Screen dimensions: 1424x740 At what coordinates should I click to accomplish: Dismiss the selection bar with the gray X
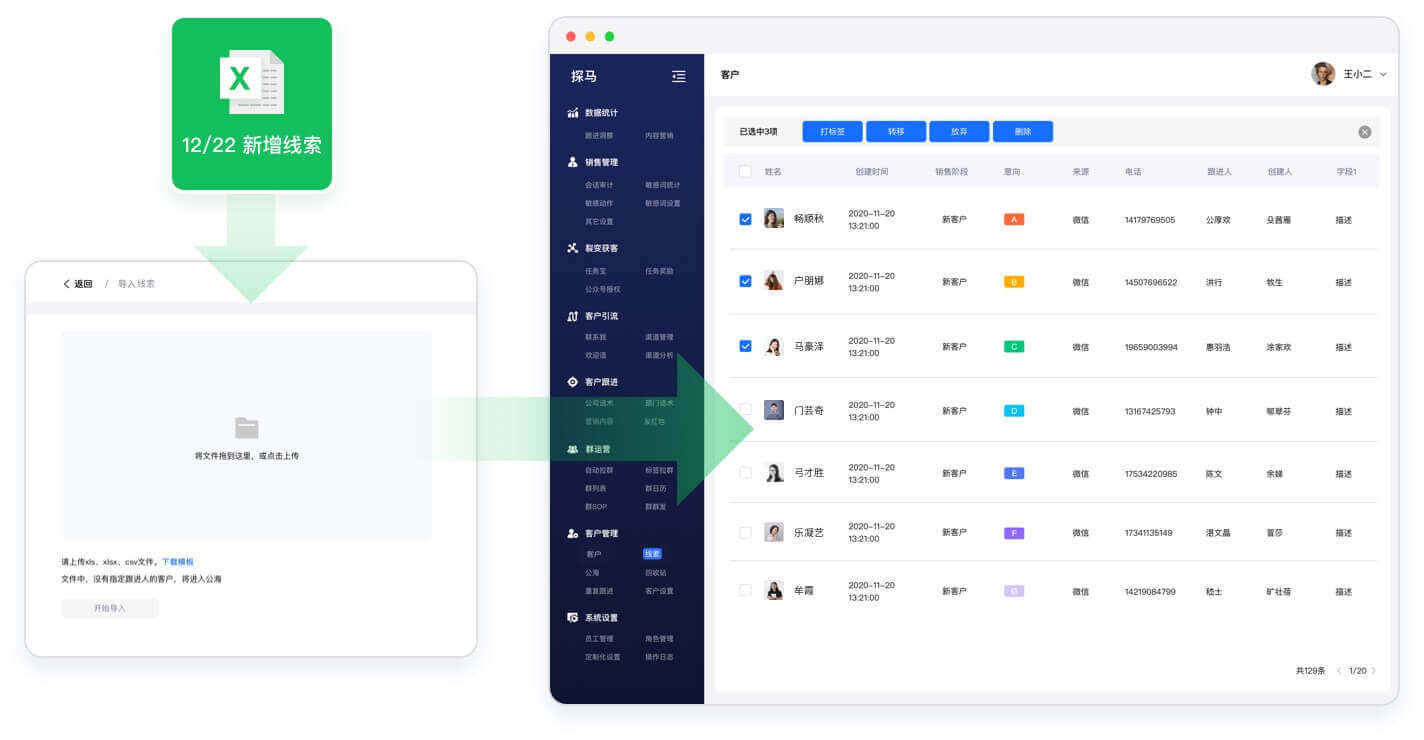point(1365,132)
